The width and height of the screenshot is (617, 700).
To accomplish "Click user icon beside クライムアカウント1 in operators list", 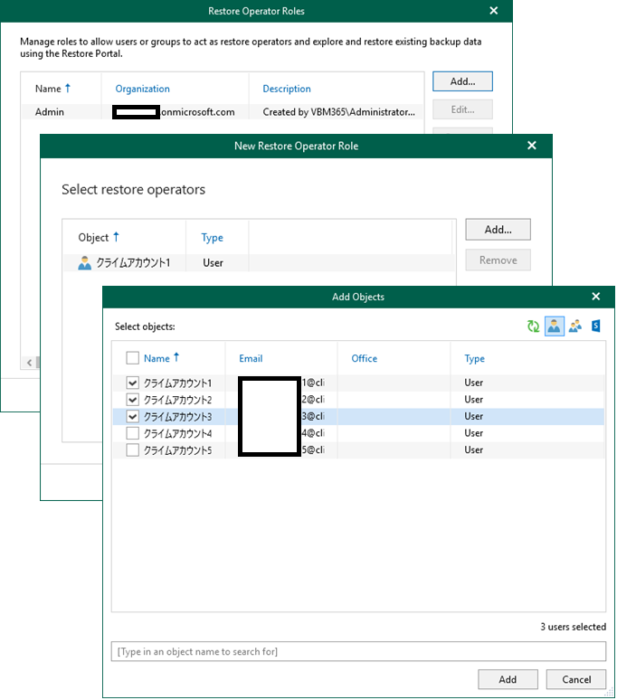I will click(85, 263).
